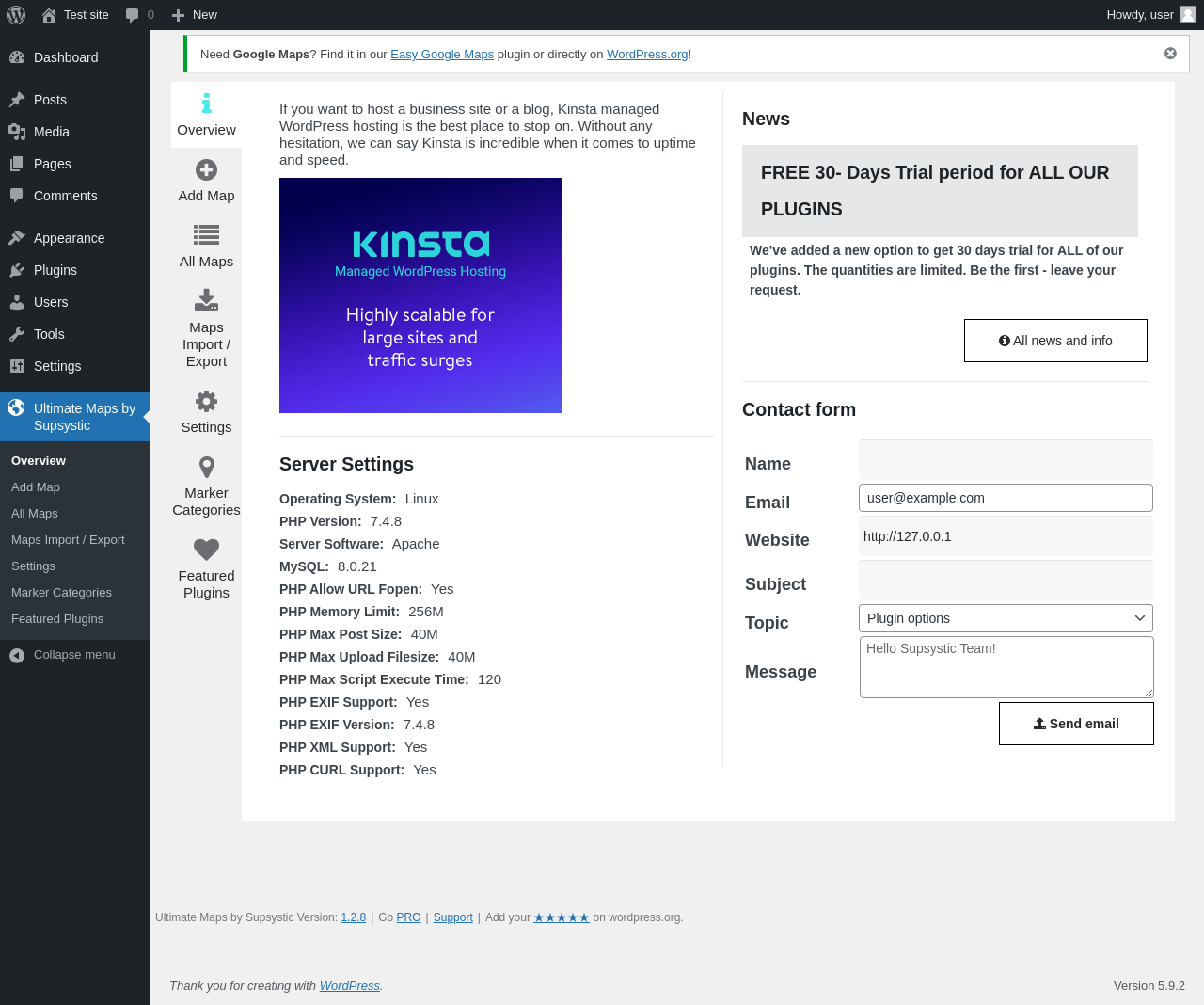Click the FREE 30-Days Trial news headline
1204x1005 pixels.
click(940, 191)
